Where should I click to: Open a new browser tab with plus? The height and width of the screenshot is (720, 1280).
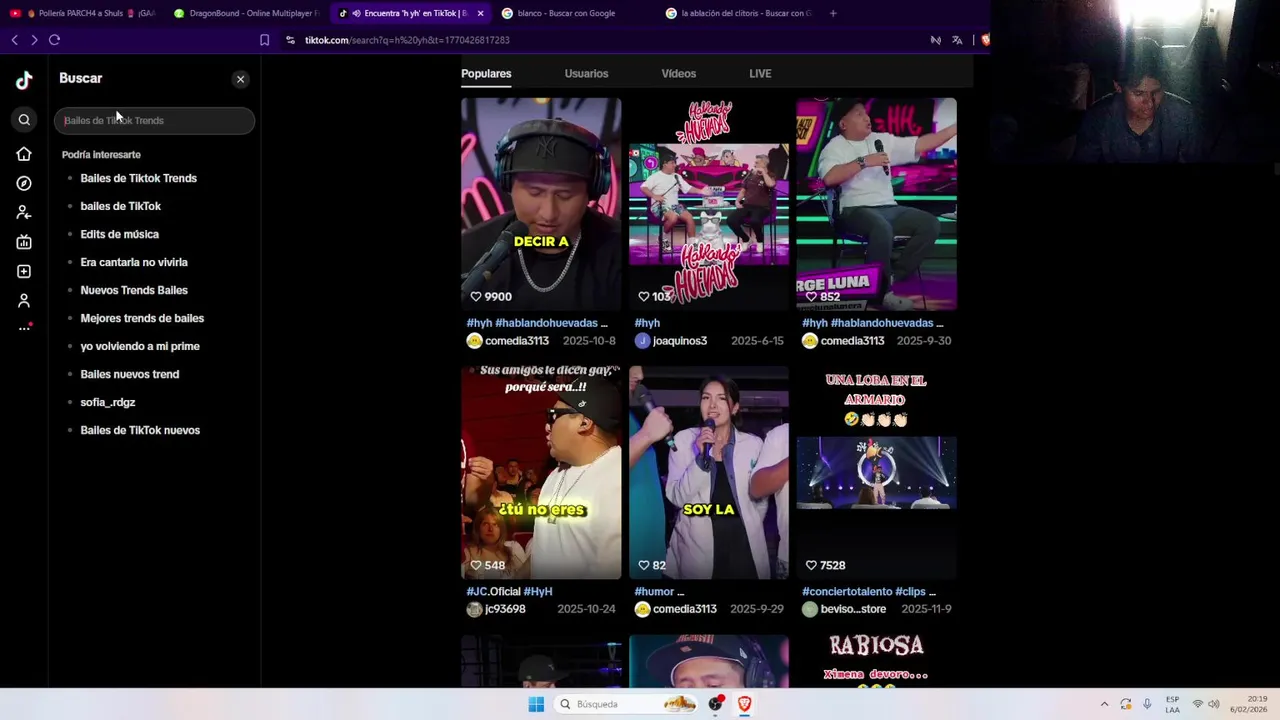833,13
